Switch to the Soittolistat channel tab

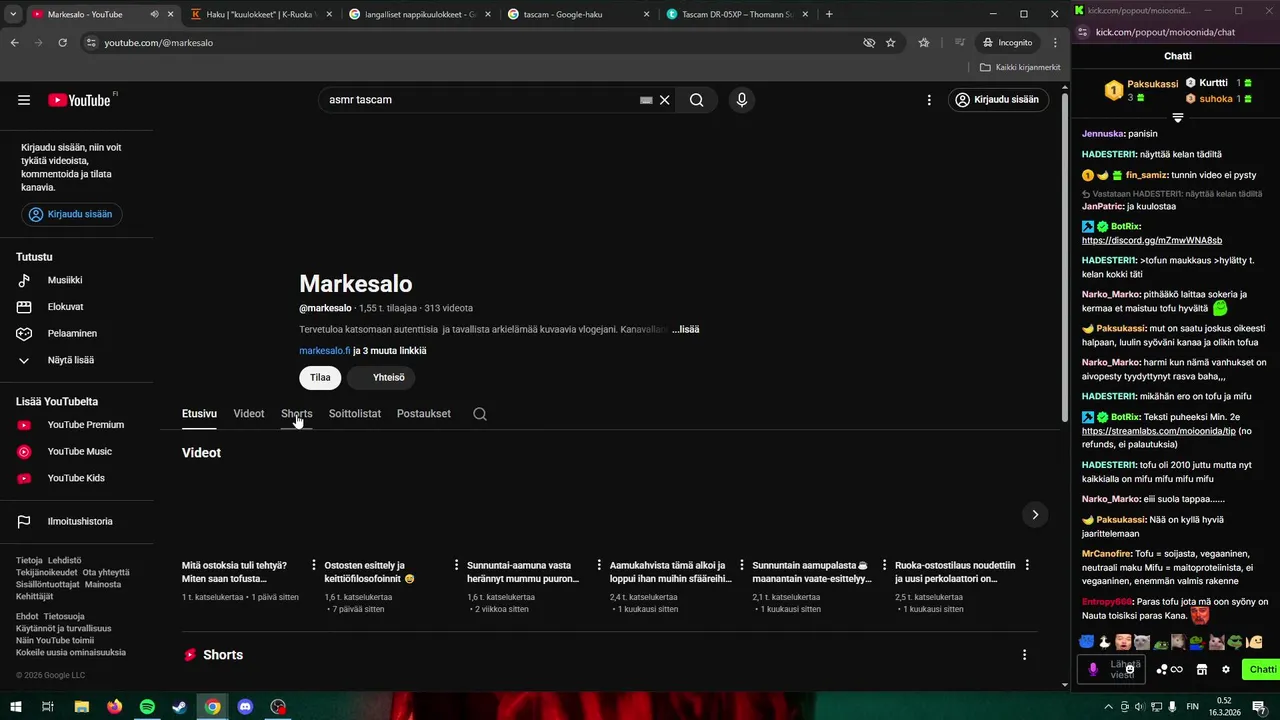click(x=355, y=414)
